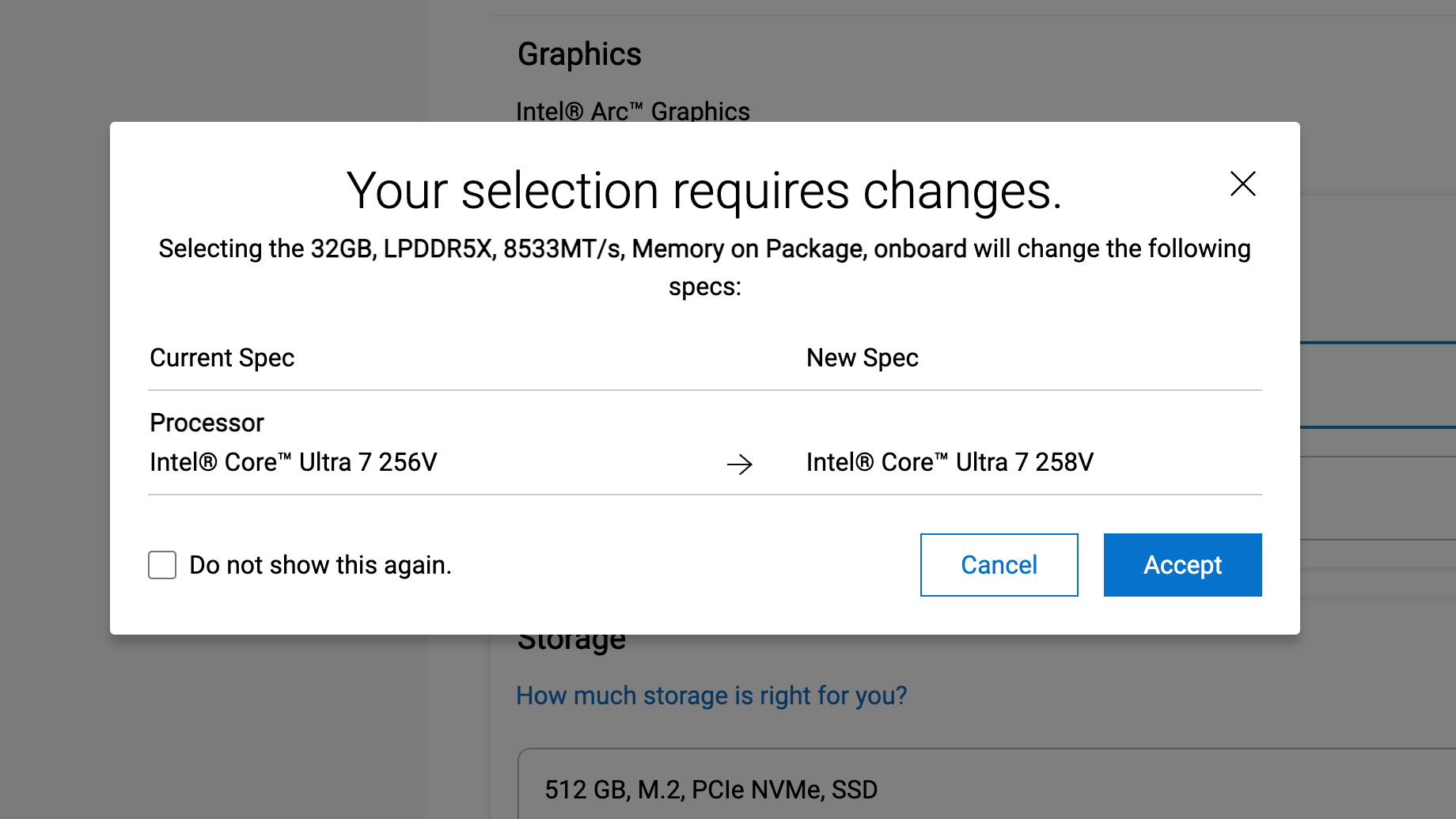Viewport: 1456px width, 819px height.
Task: Click the 'Current Spec' column header
Action: [x=222, y=358]
